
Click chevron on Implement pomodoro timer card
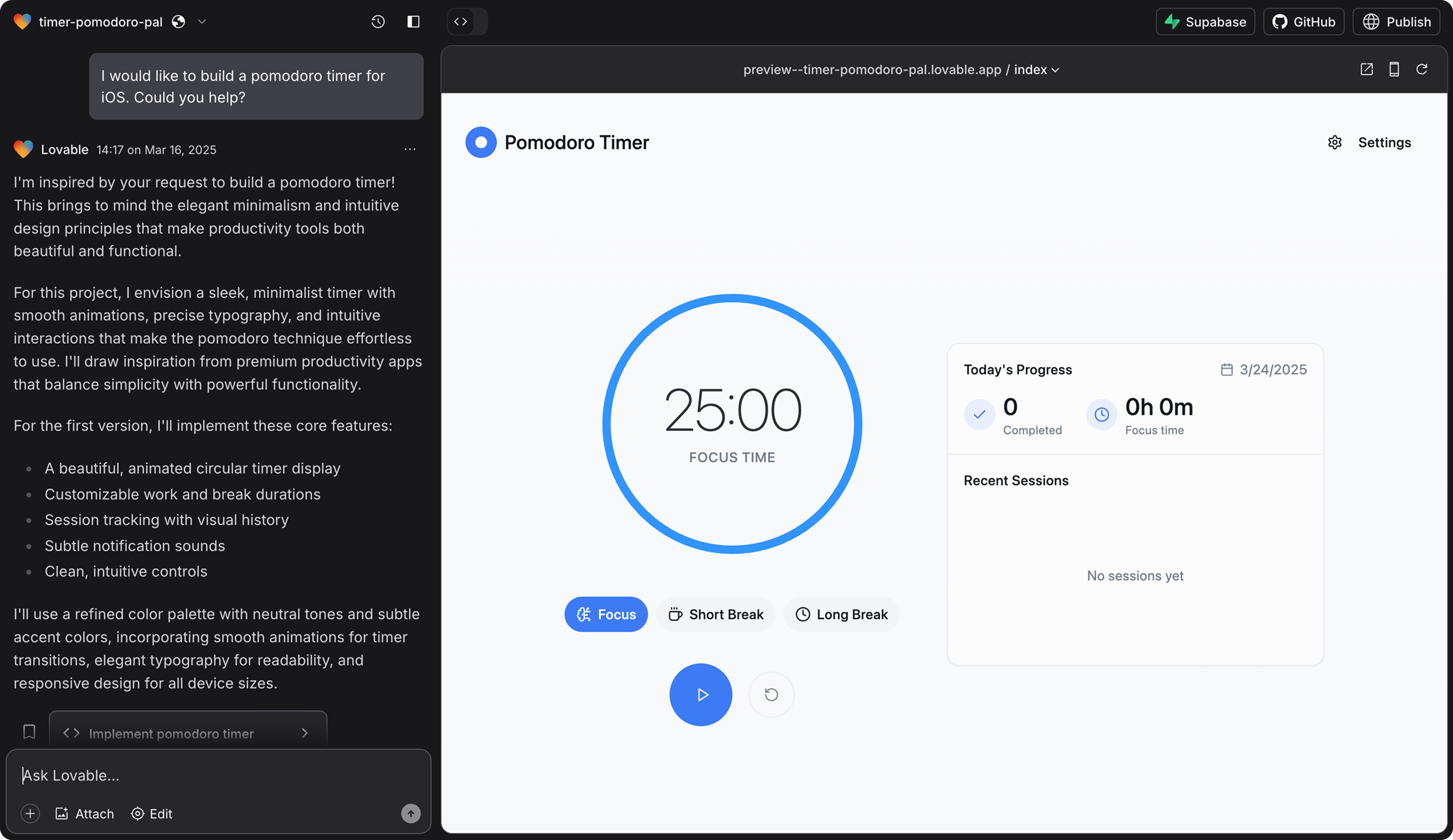pos(305,733)
